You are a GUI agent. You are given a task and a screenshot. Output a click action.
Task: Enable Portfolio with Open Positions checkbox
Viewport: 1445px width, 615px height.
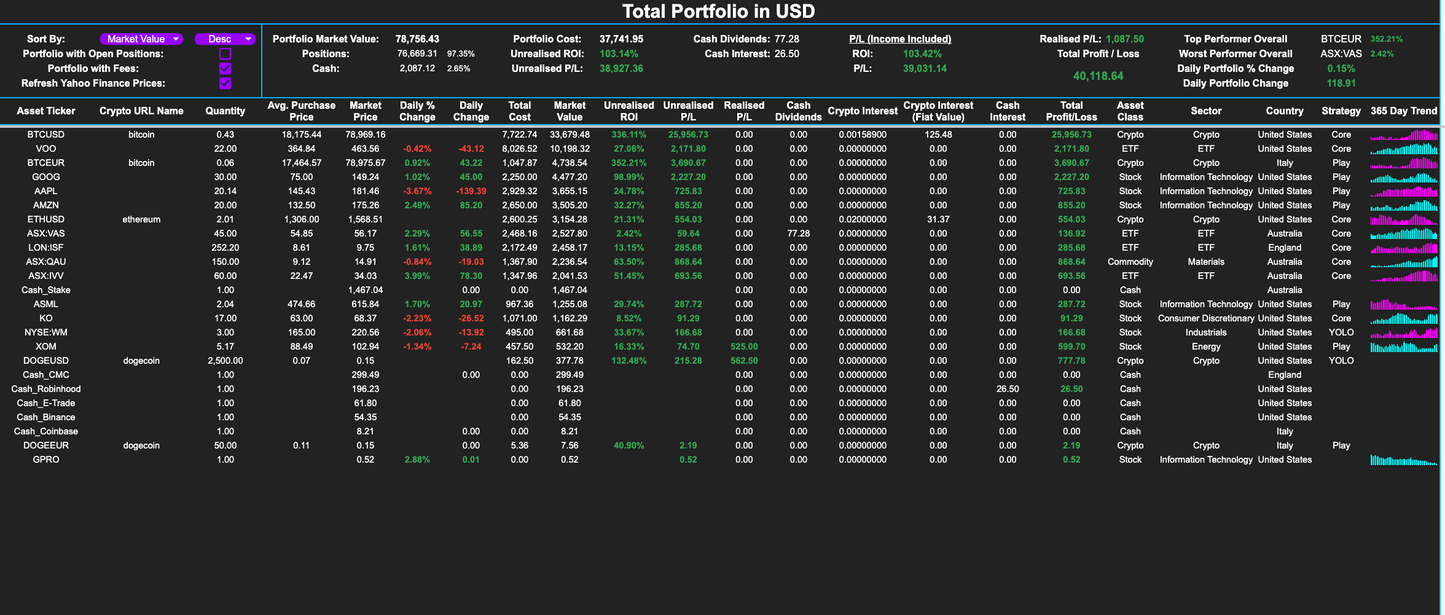[225, 54]
